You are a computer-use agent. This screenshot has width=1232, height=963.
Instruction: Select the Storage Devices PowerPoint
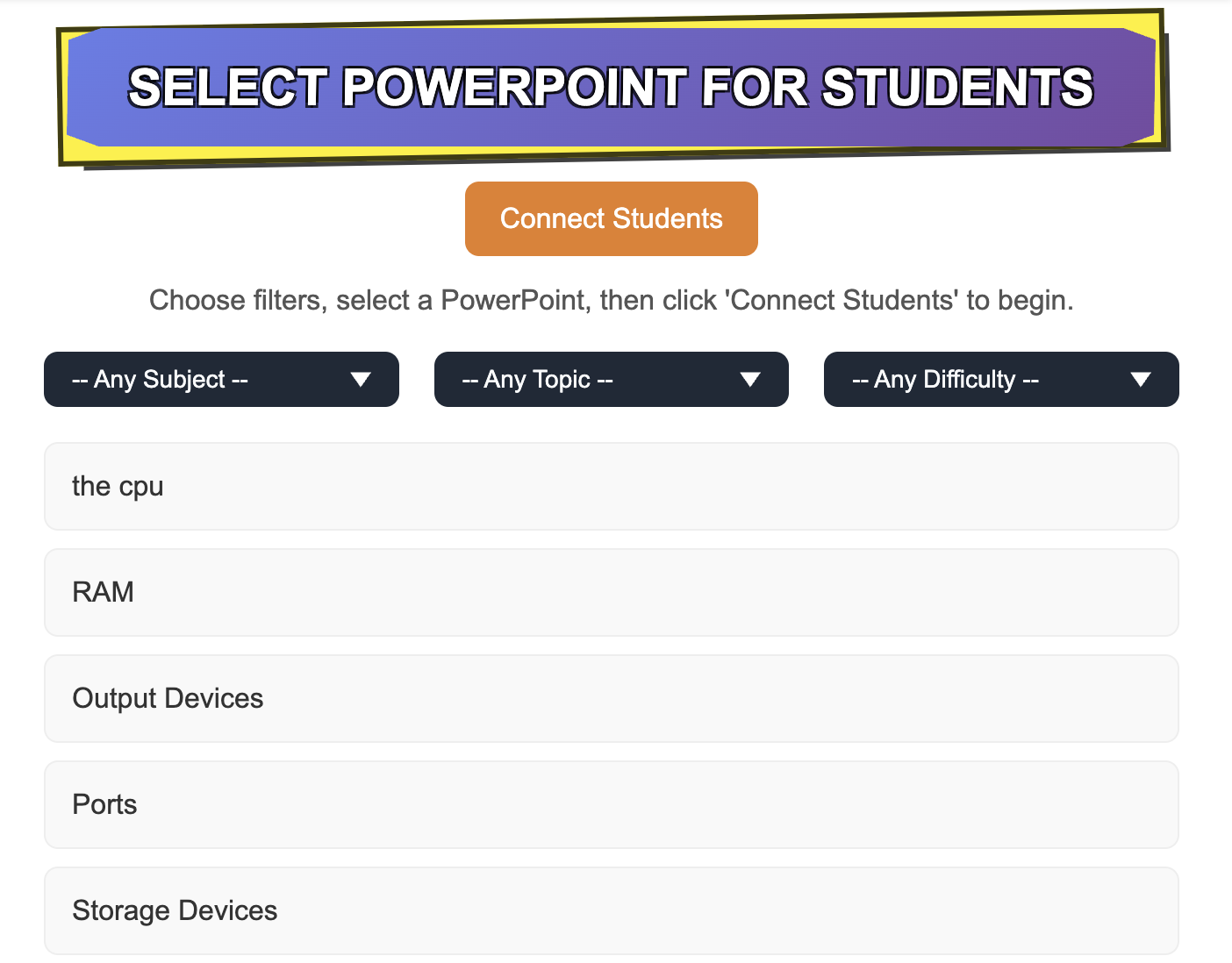click(611, 910)
